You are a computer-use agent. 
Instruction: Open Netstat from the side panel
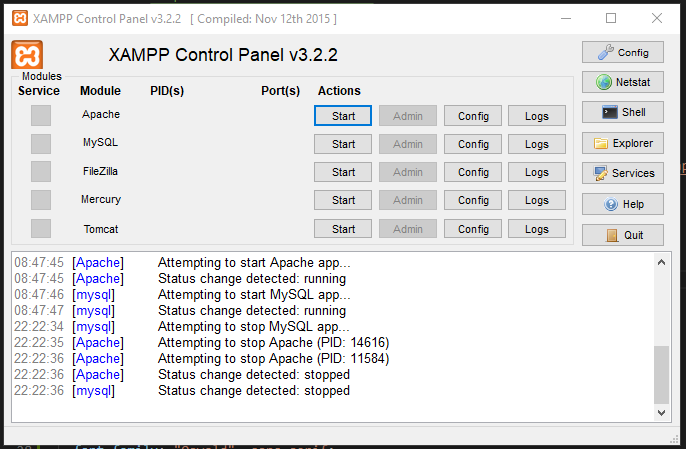coord(622,82)
